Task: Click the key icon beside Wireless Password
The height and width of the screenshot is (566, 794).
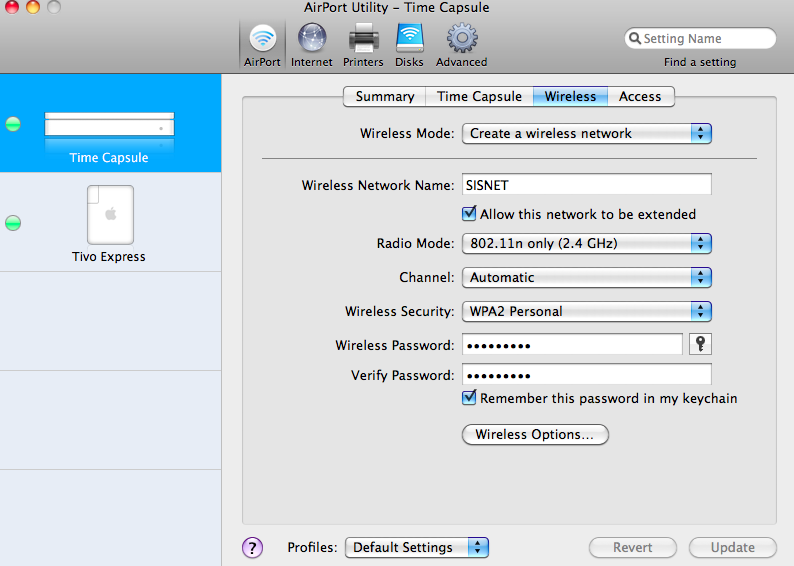Action: [x=700, y=344]
